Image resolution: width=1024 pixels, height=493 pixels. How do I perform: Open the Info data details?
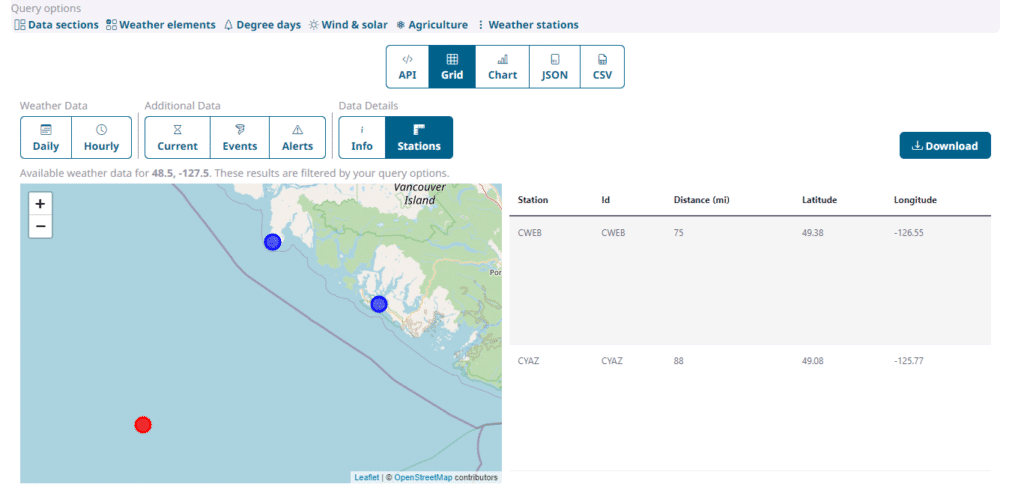362,138
